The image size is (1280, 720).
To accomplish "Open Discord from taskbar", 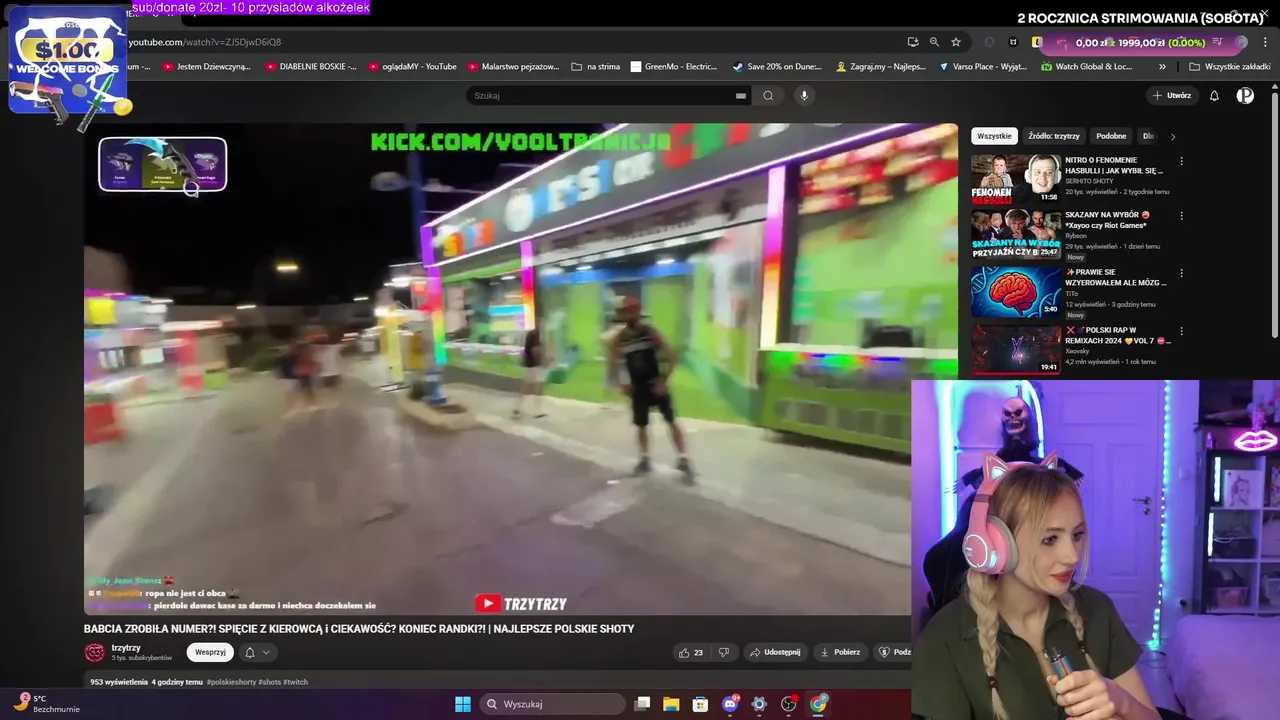I will tap(730, 704).
